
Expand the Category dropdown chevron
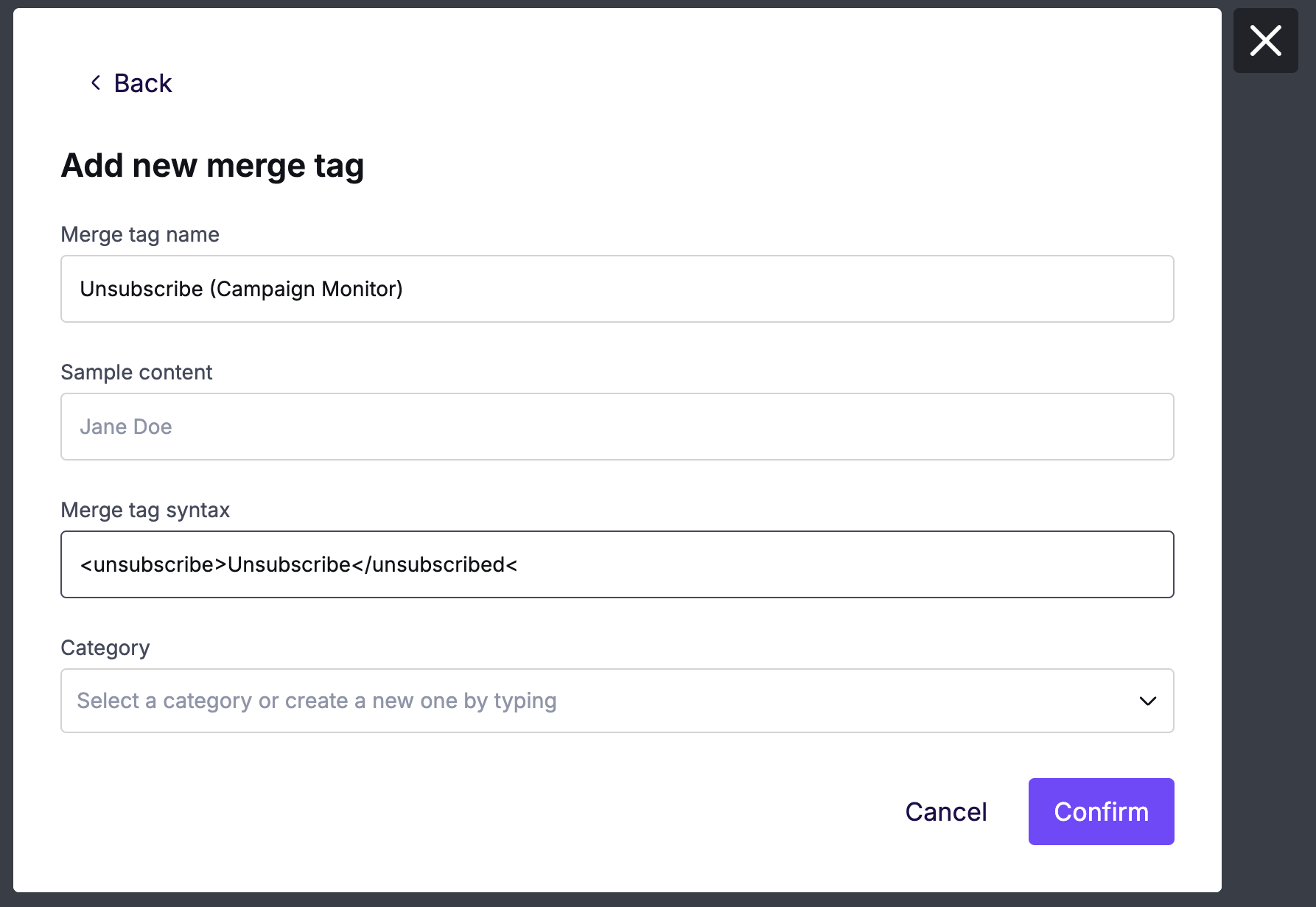tap(1147, 701)
